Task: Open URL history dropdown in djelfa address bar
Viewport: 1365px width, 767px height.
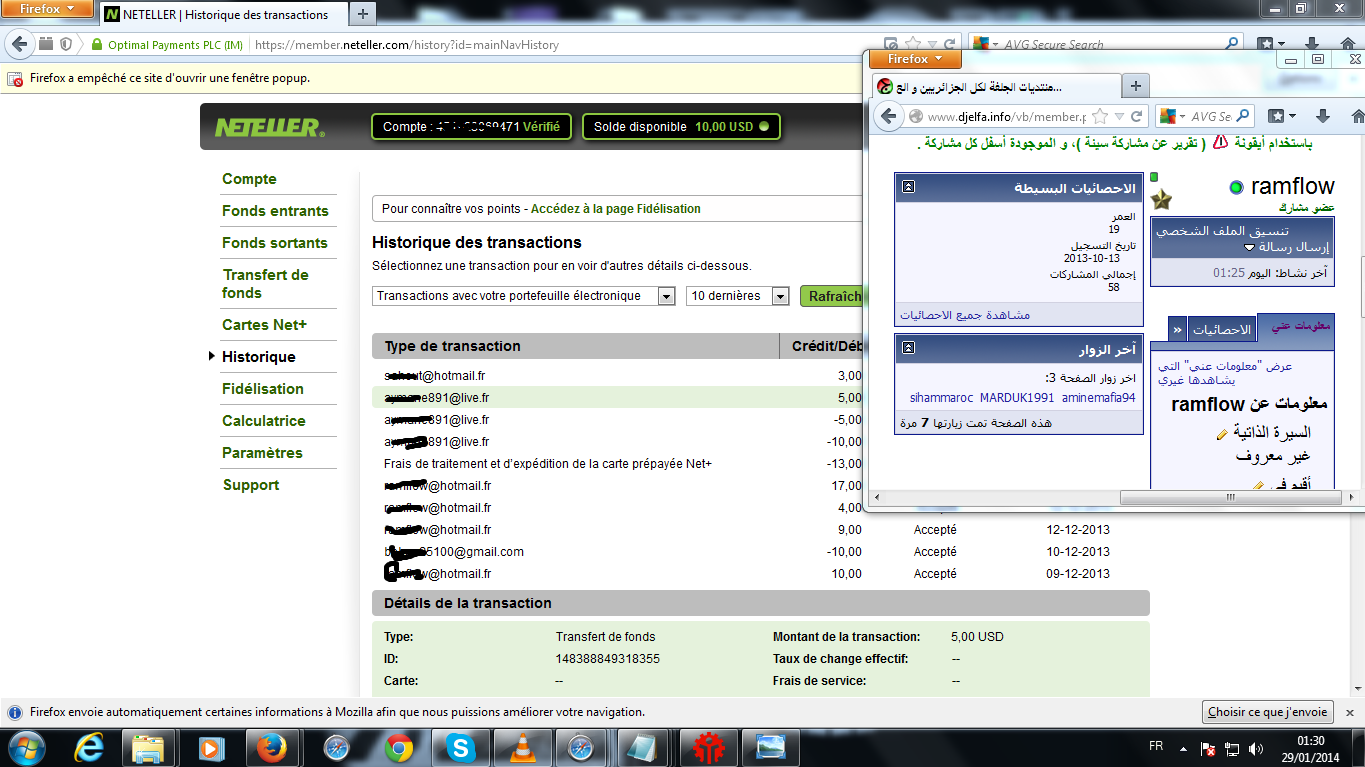Action: [1119, 116]
